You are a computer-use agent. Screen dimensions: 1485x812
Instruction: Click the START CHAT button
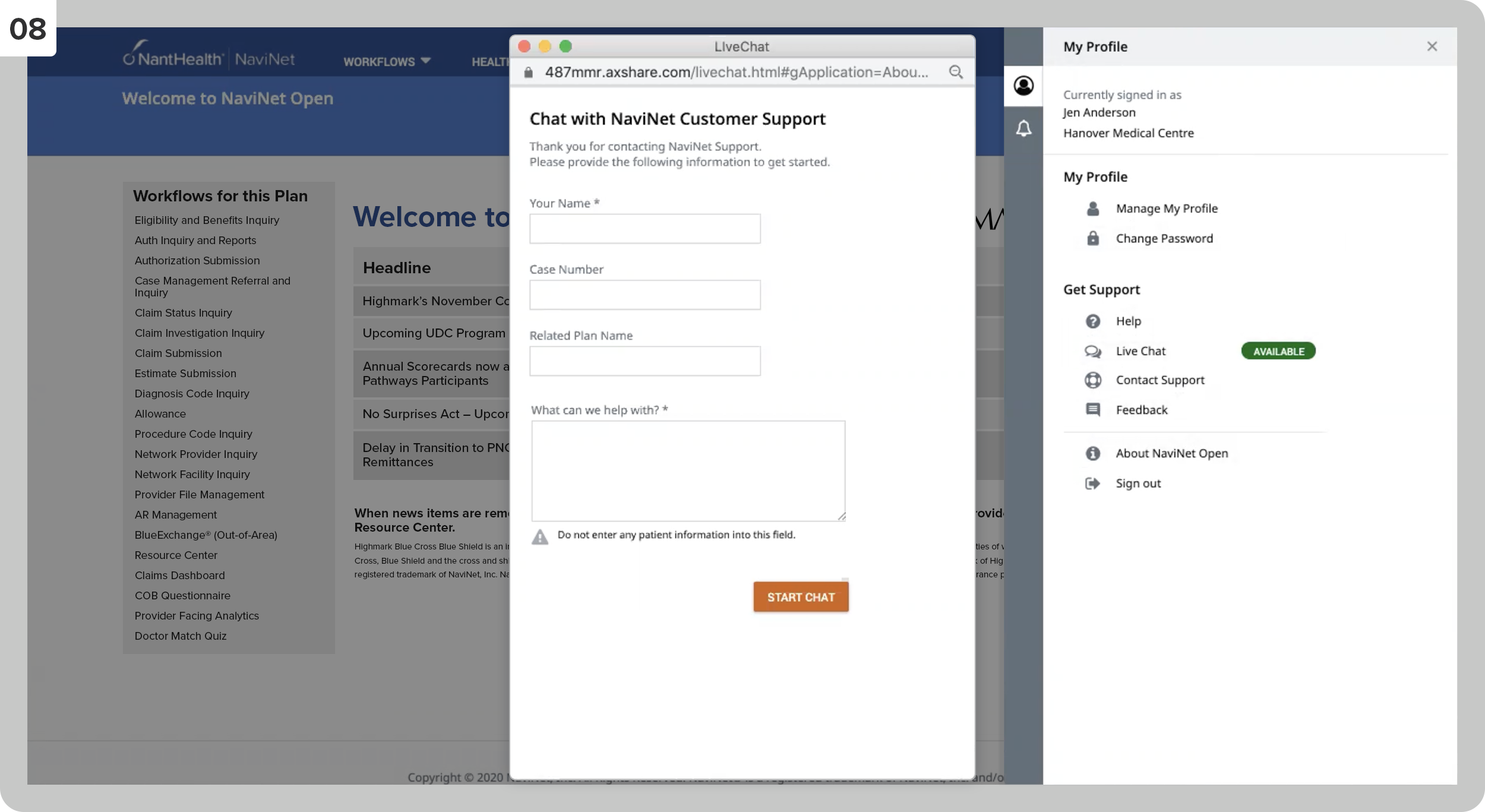pos(801,597)
